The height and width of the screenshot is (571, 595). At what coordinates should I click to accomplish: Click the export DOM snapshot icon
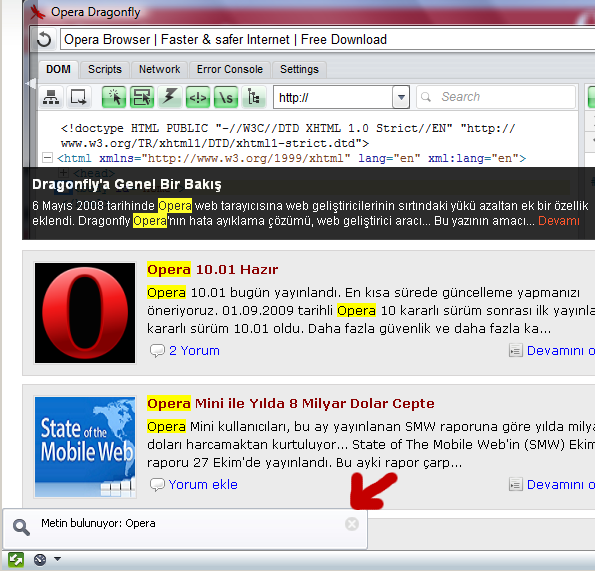coord(79,97)
